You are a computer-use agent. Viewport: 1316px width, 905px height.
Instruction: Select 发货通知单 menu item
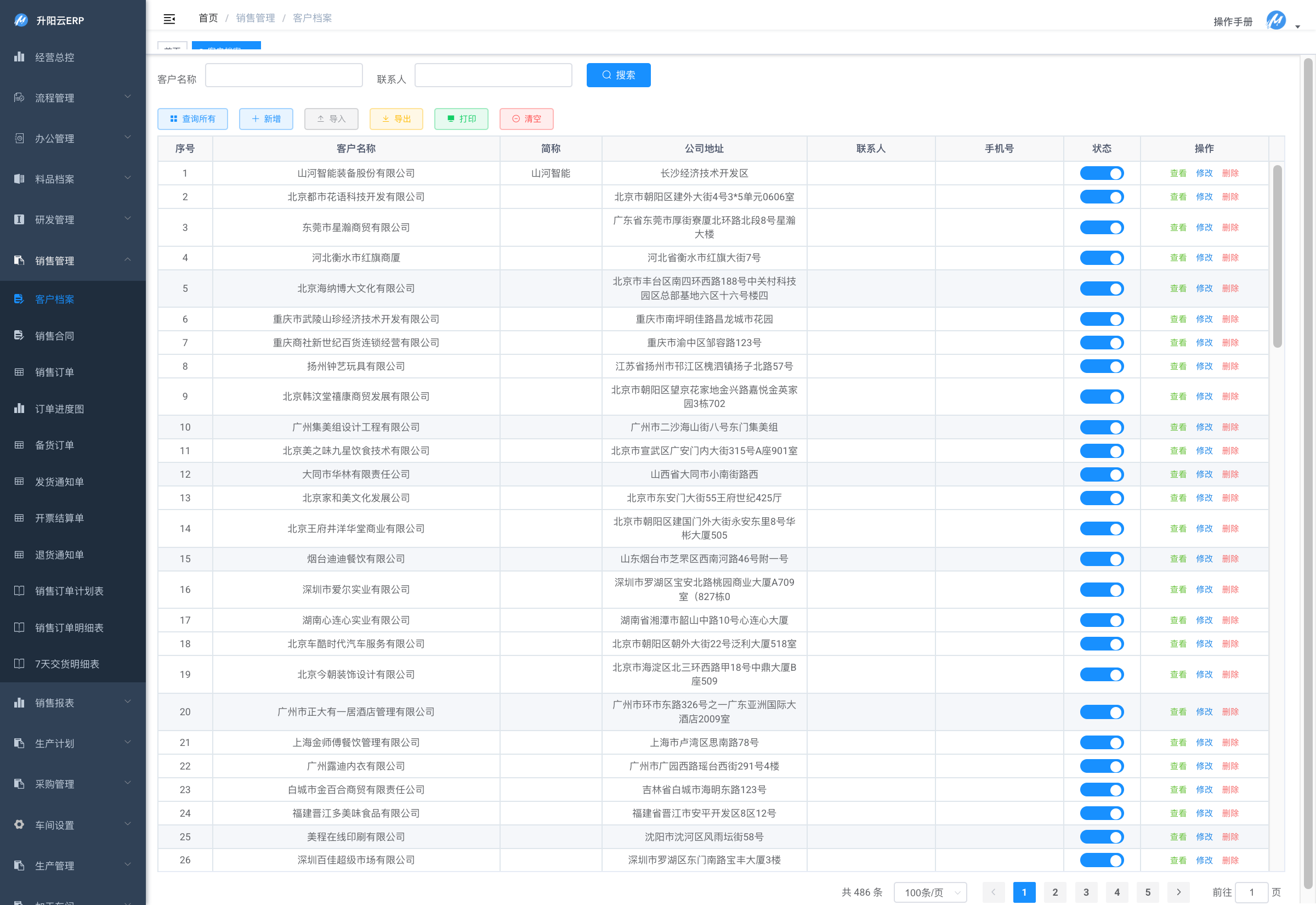coord(59,482)
